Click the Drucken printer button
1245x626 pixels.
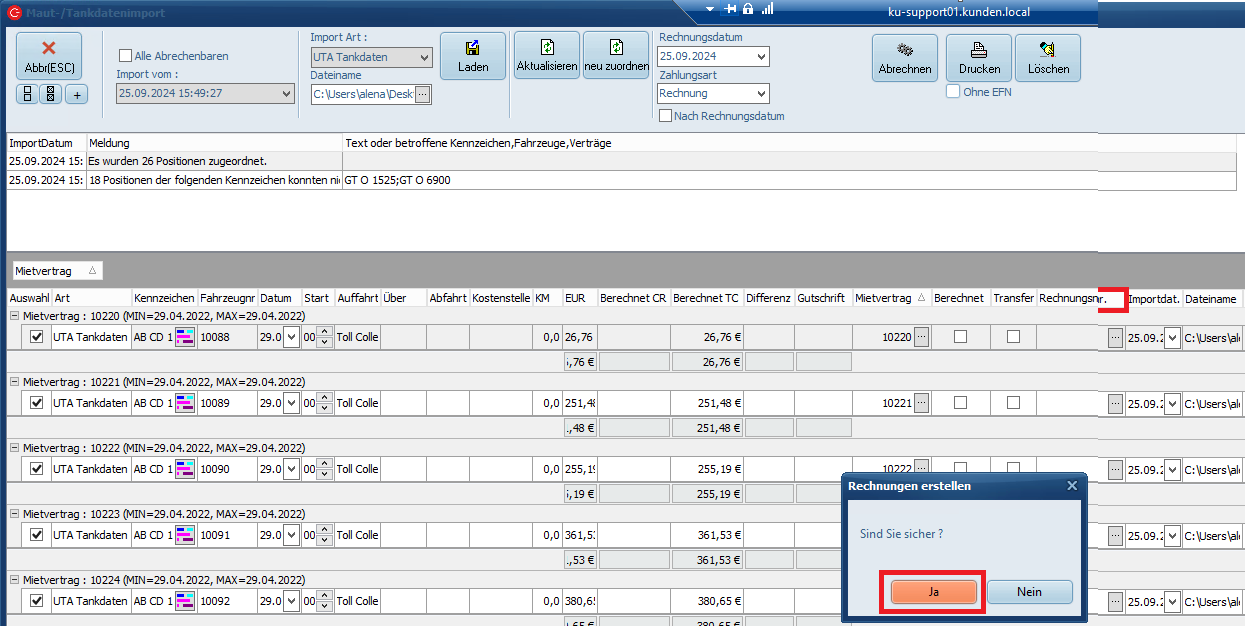978,58
